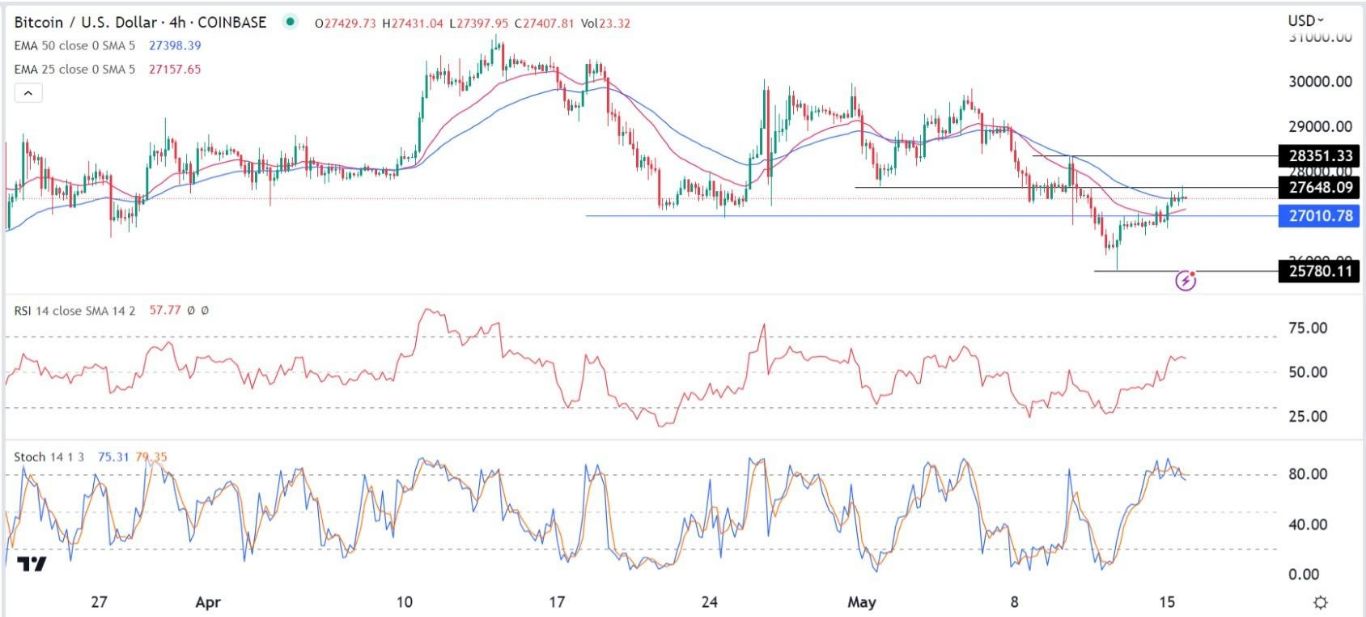Click the Apr date axis label
1366x617 pixels.
pyautogui.click(x=207, y=602)
